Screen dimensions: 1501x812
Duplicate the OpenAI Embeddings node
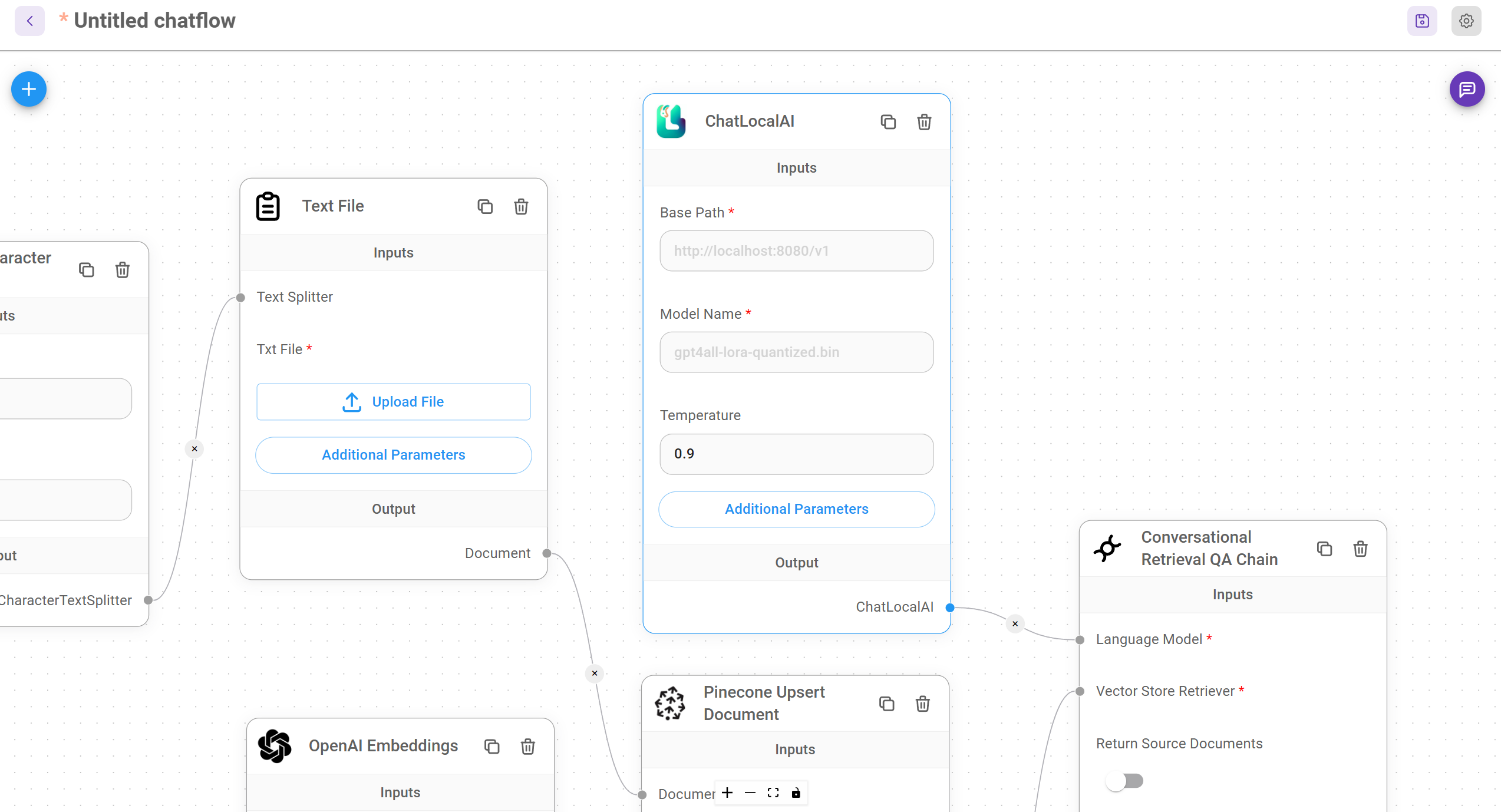pyautogui.click(x=492, y=747)
